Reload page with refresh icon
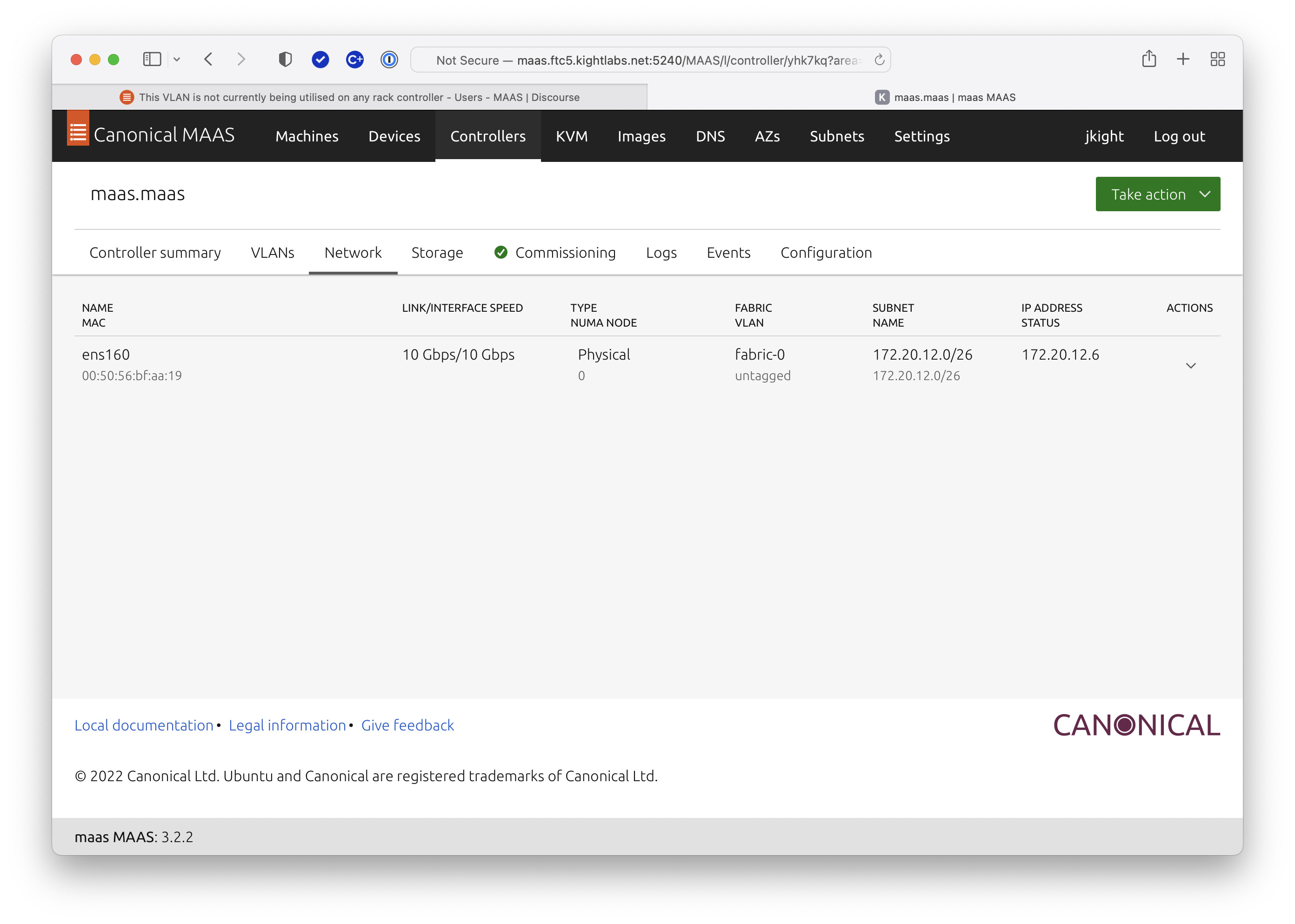 (x=879, y=60)
